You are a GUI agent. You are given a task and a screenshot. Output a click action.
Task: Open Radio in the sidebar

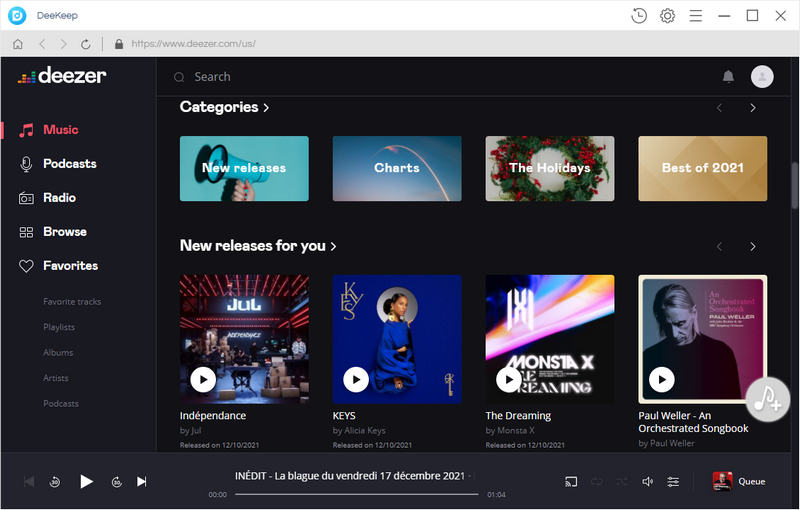coord(47,198)
